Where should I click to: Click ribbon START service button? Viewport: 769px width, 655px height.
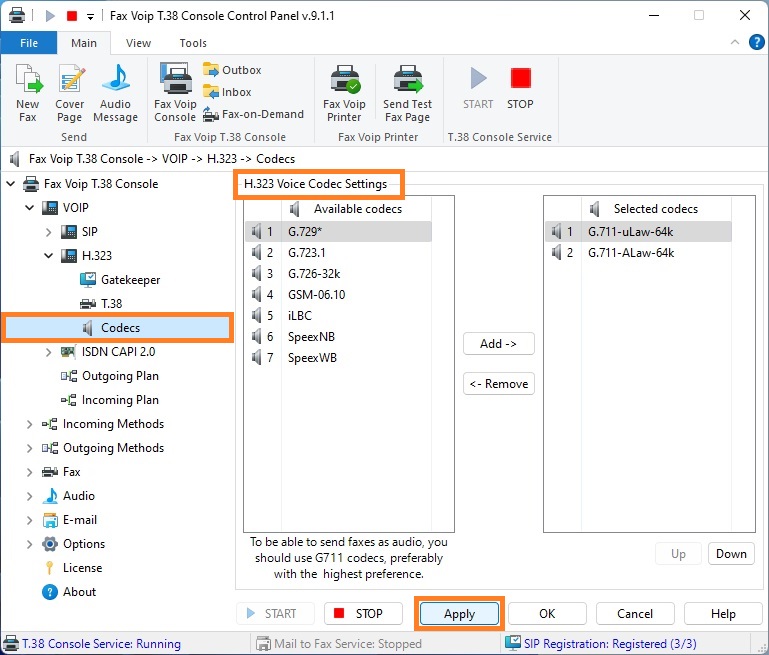(x=478, y=89)
